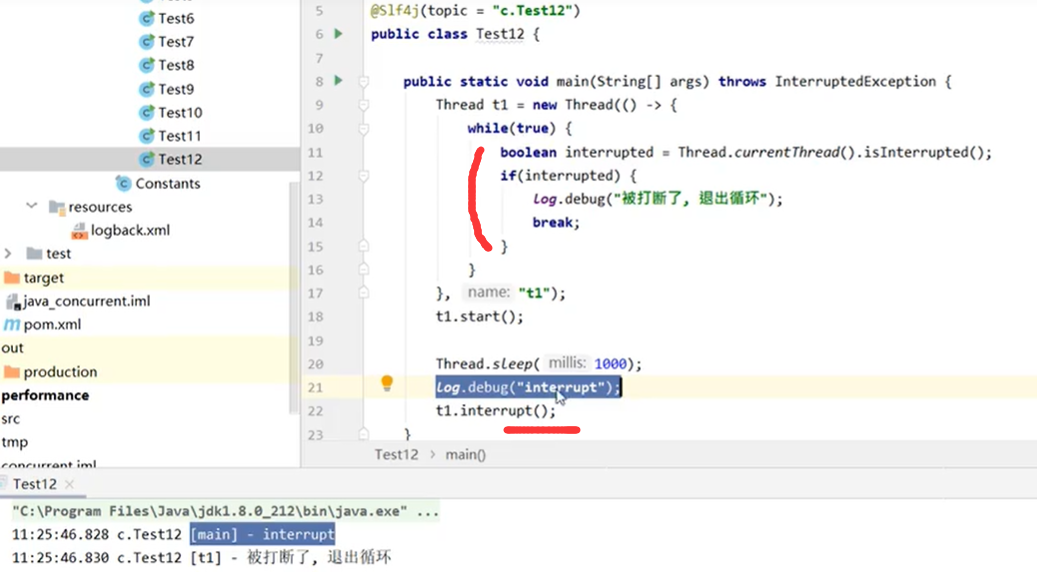Click the project tree vertical scrollbar
The height and width of the screenshot is (572, 1037).
[x=294, y=298]
